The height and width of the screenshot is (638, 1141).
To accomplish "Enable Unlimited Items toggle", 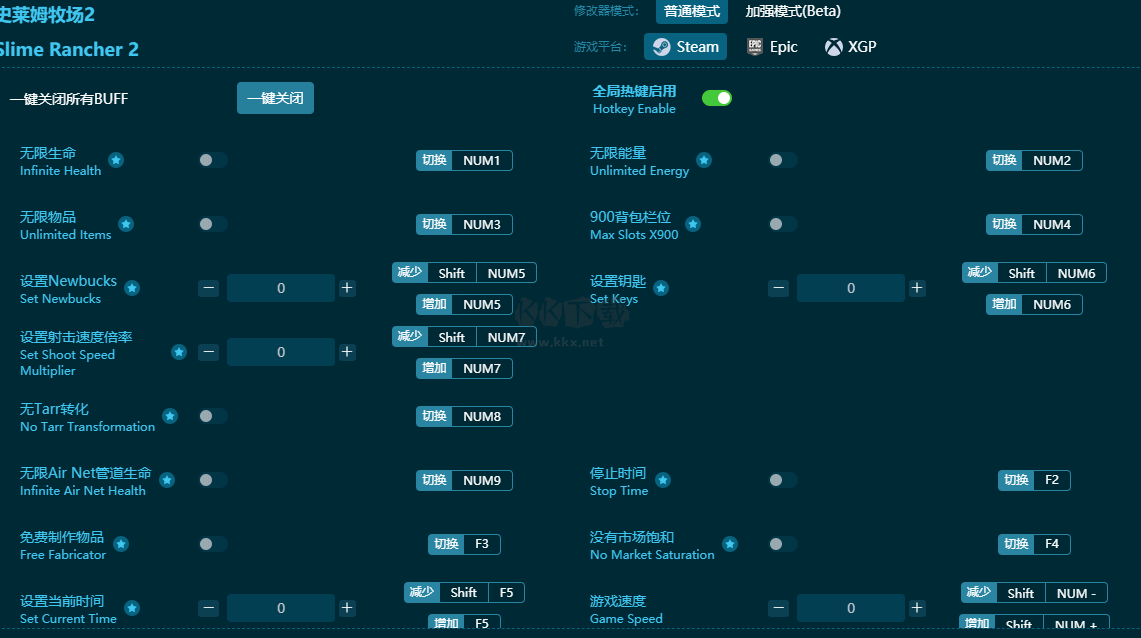I will point(212,224).
